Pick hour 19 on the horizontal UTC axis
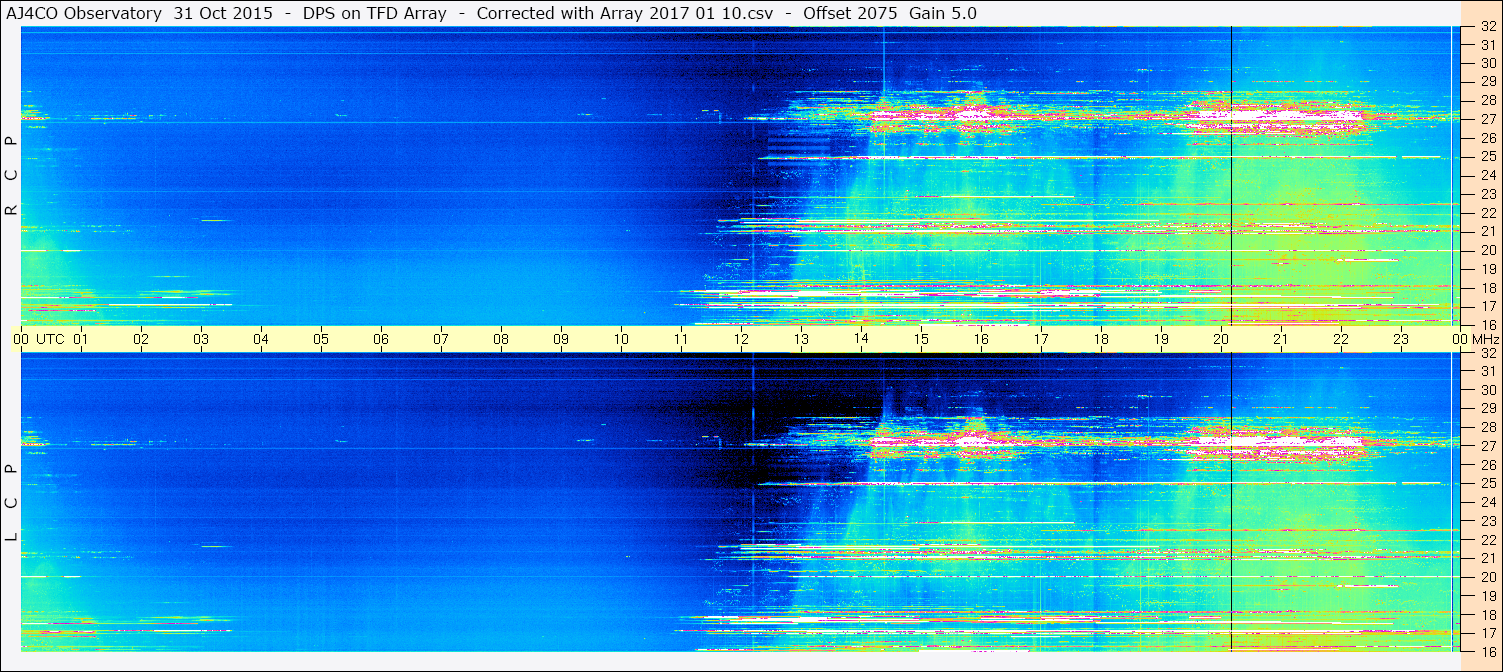This screenshot has height=672, width=1503. point(1161,339)
